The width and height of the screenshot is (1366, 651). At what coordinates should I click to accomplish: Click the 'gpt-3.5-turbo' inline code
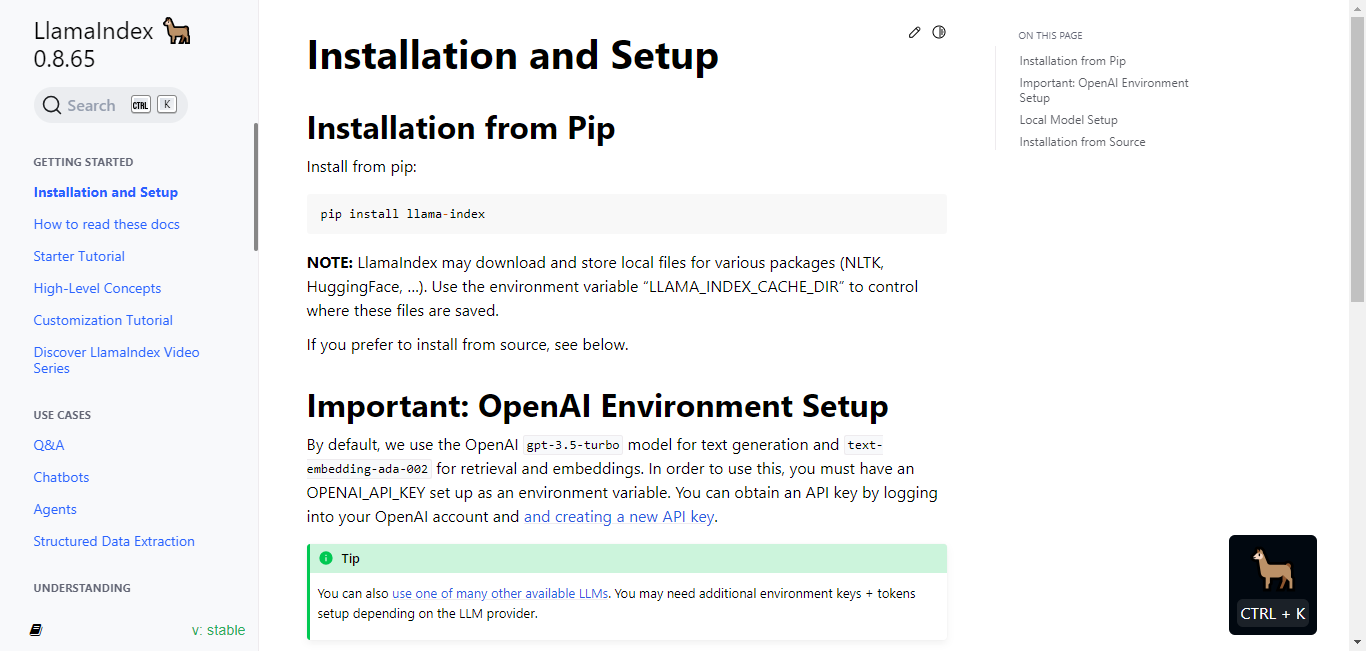click(x=573, y=445)
